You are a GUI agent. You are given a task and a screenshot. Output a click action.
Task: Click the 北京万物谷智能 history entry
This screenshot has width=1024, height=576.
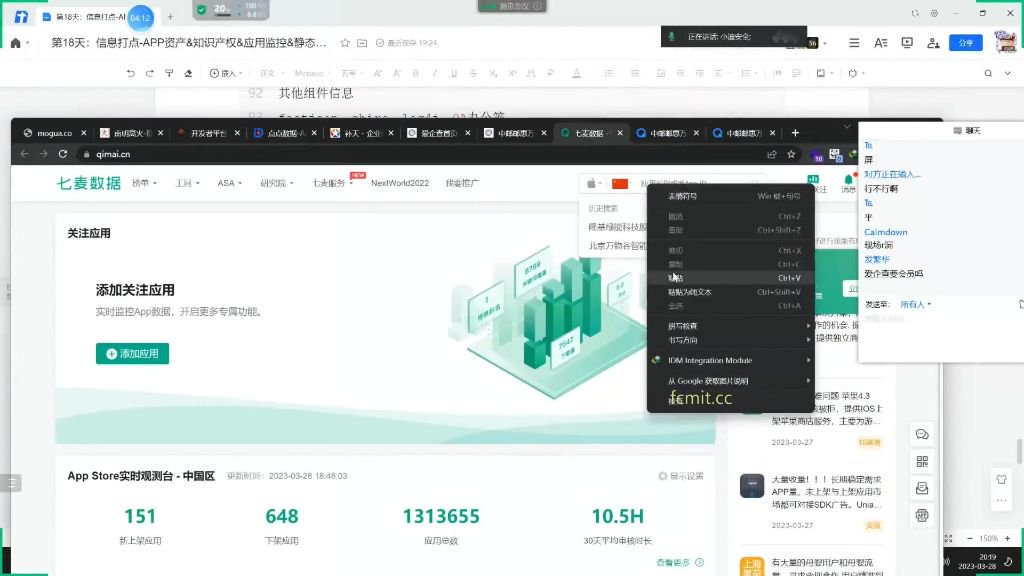click(616, 246)
